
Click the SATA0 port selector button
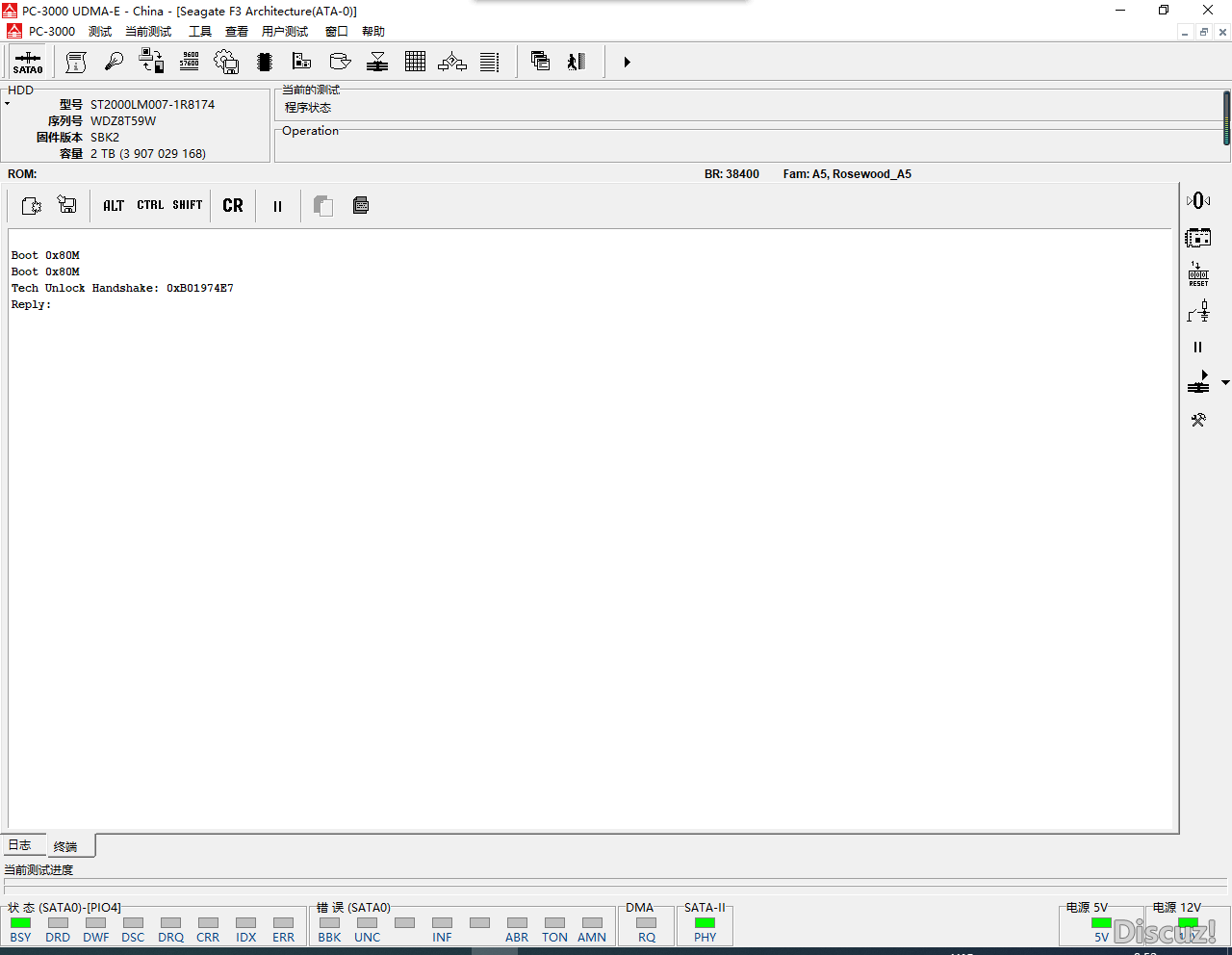28,62
